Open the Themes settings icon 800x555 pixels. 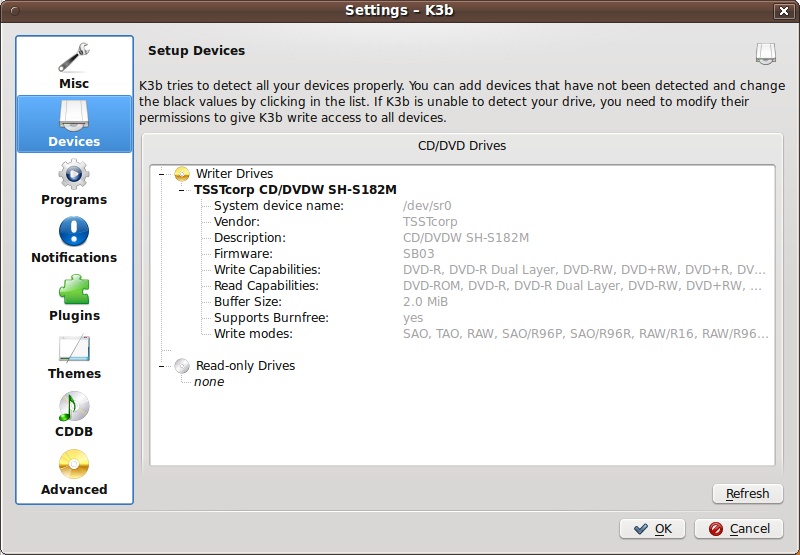point(74,348)
